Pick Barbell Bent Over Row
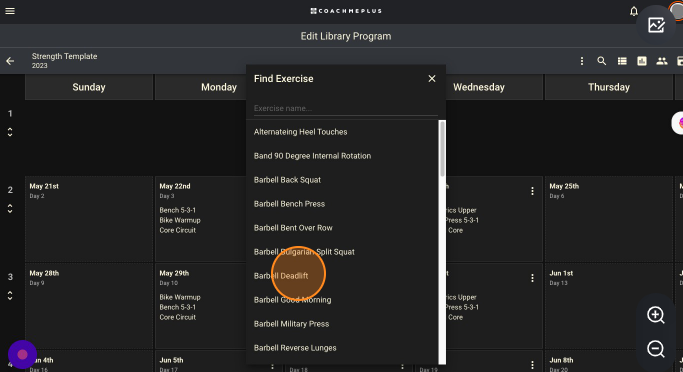The width and height of the screenshot is (683, 372). tap(293, 227)
